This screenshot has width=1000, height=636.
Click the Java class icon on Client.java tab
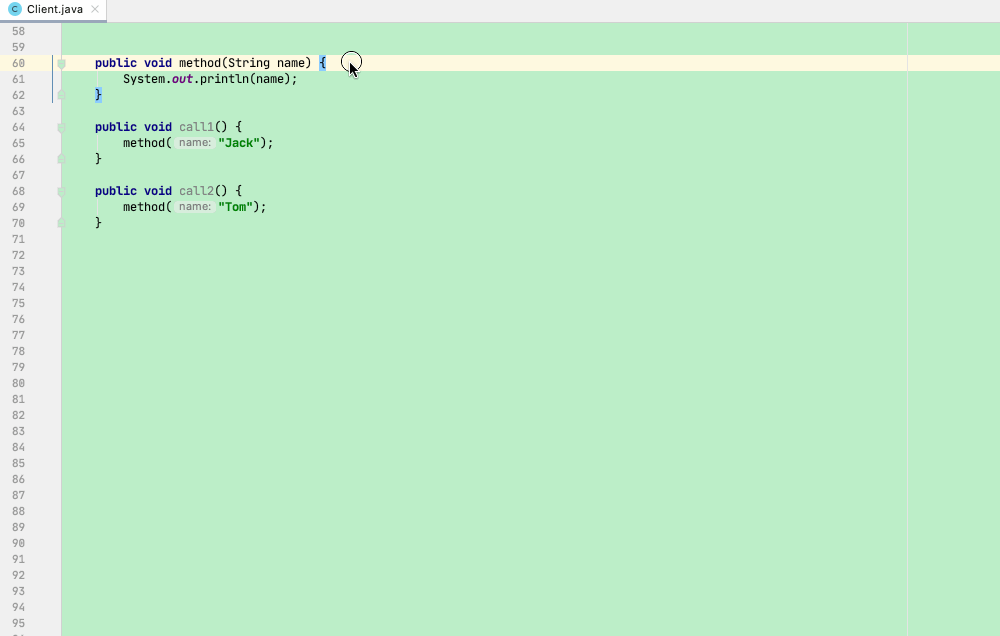tap(14, 9)
